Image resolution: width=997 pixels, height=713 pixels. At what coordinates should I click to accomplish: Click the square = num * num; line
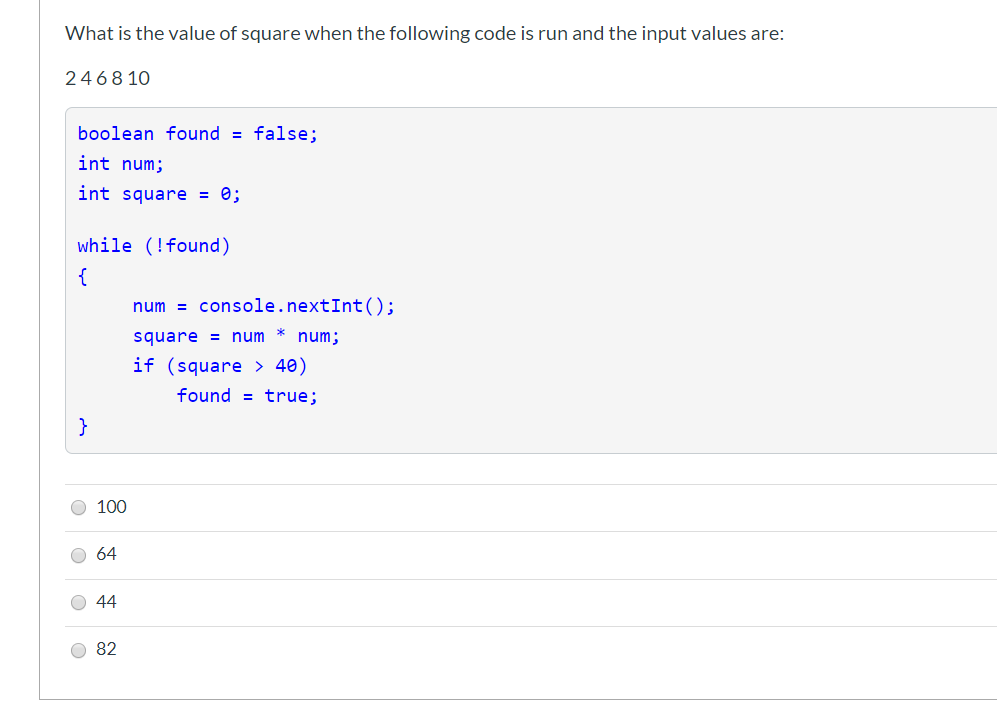(x=237, y=336)
